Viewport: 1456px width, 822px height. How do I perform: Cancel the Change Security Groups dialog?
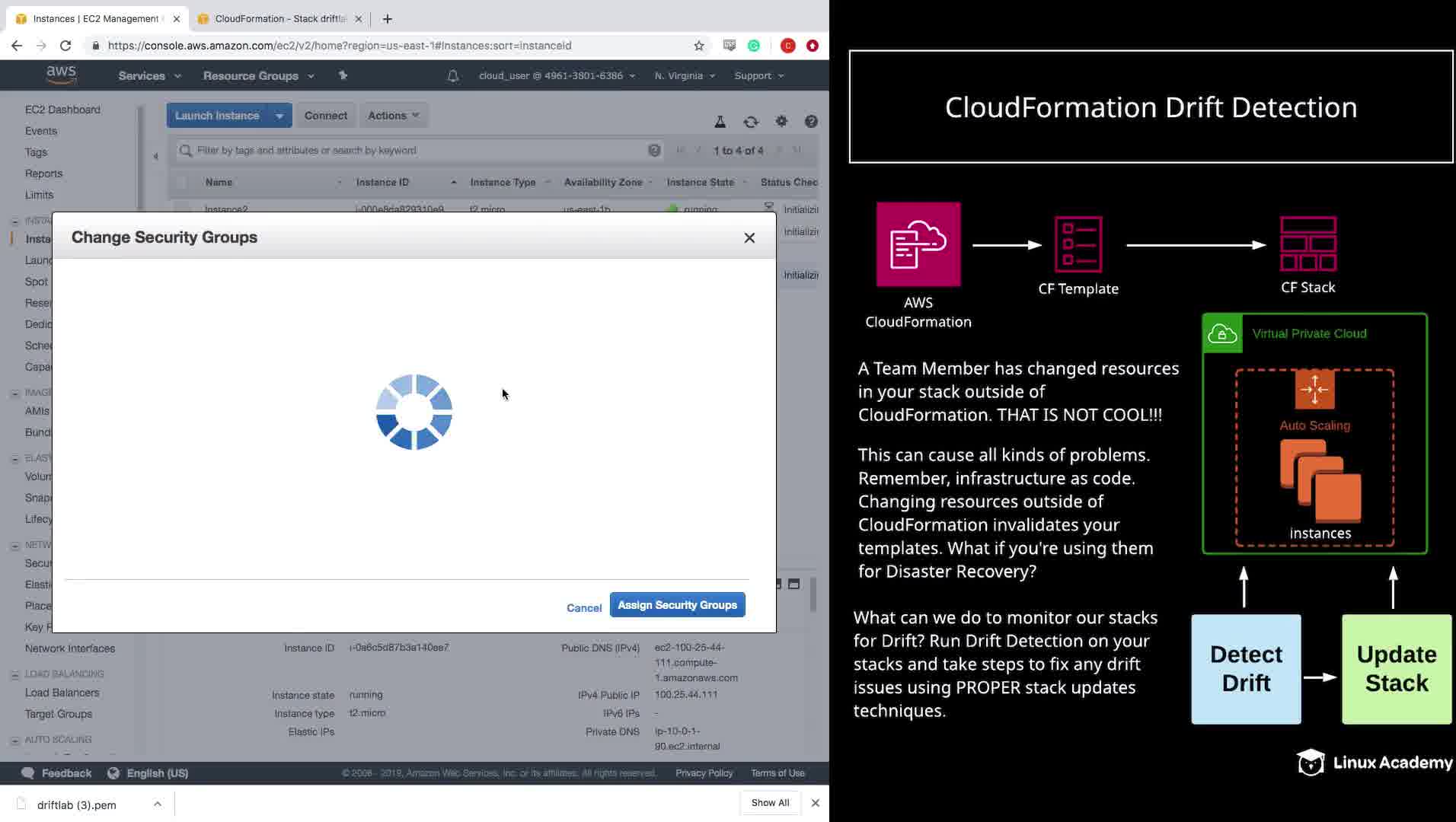coord(584,608)
